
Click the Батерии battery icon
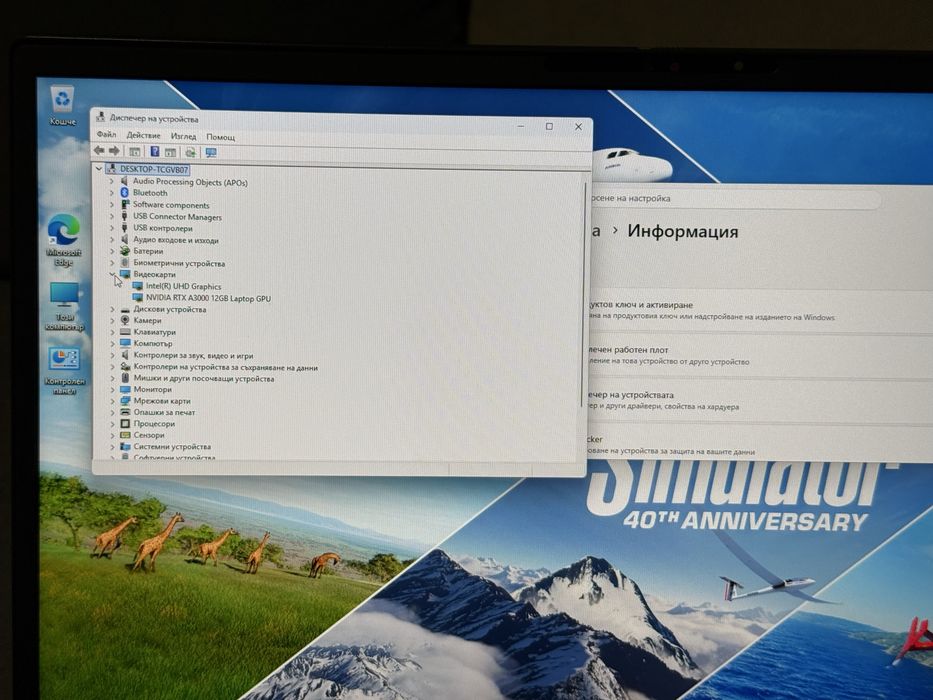[x=124, y=251]
